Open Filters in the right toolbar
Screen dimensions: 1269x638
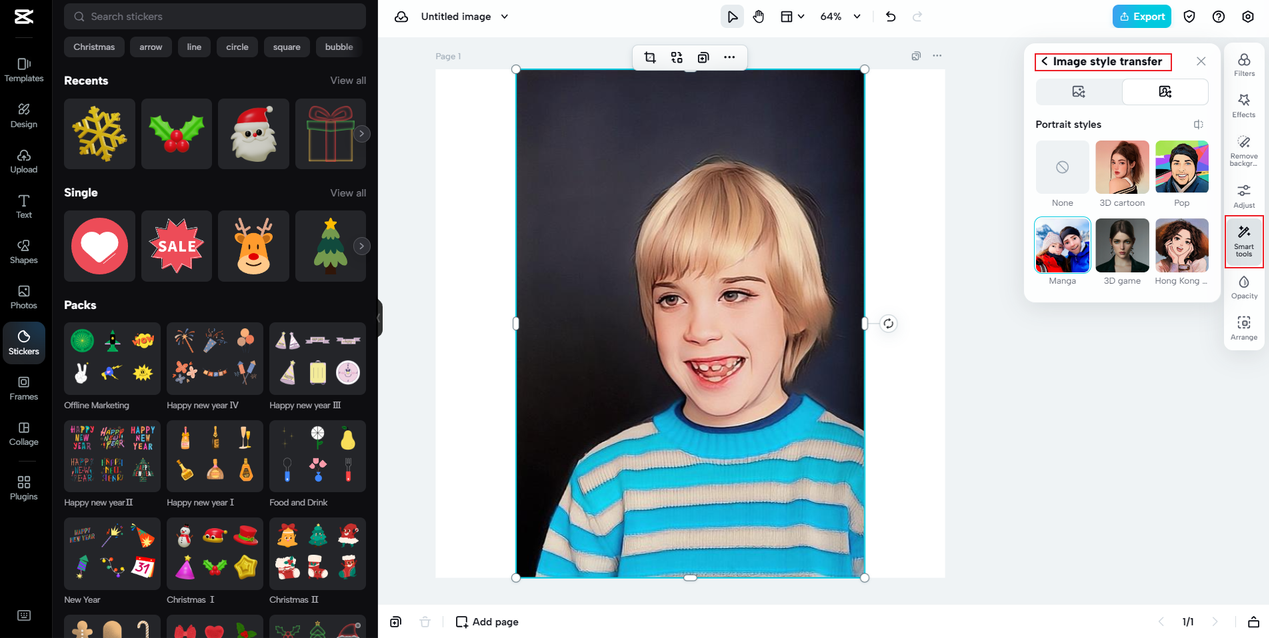[1244, 65]
